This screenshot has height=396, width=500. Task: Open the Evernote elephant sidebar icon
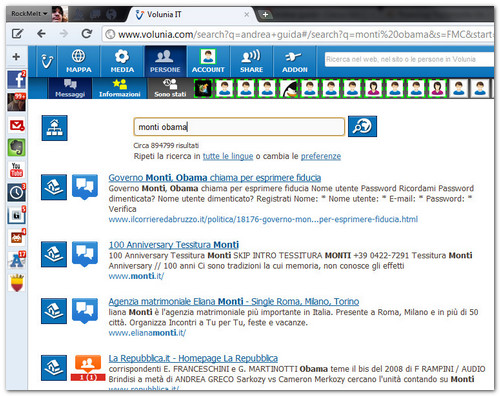pyautogui.click(x=17, y=147)
